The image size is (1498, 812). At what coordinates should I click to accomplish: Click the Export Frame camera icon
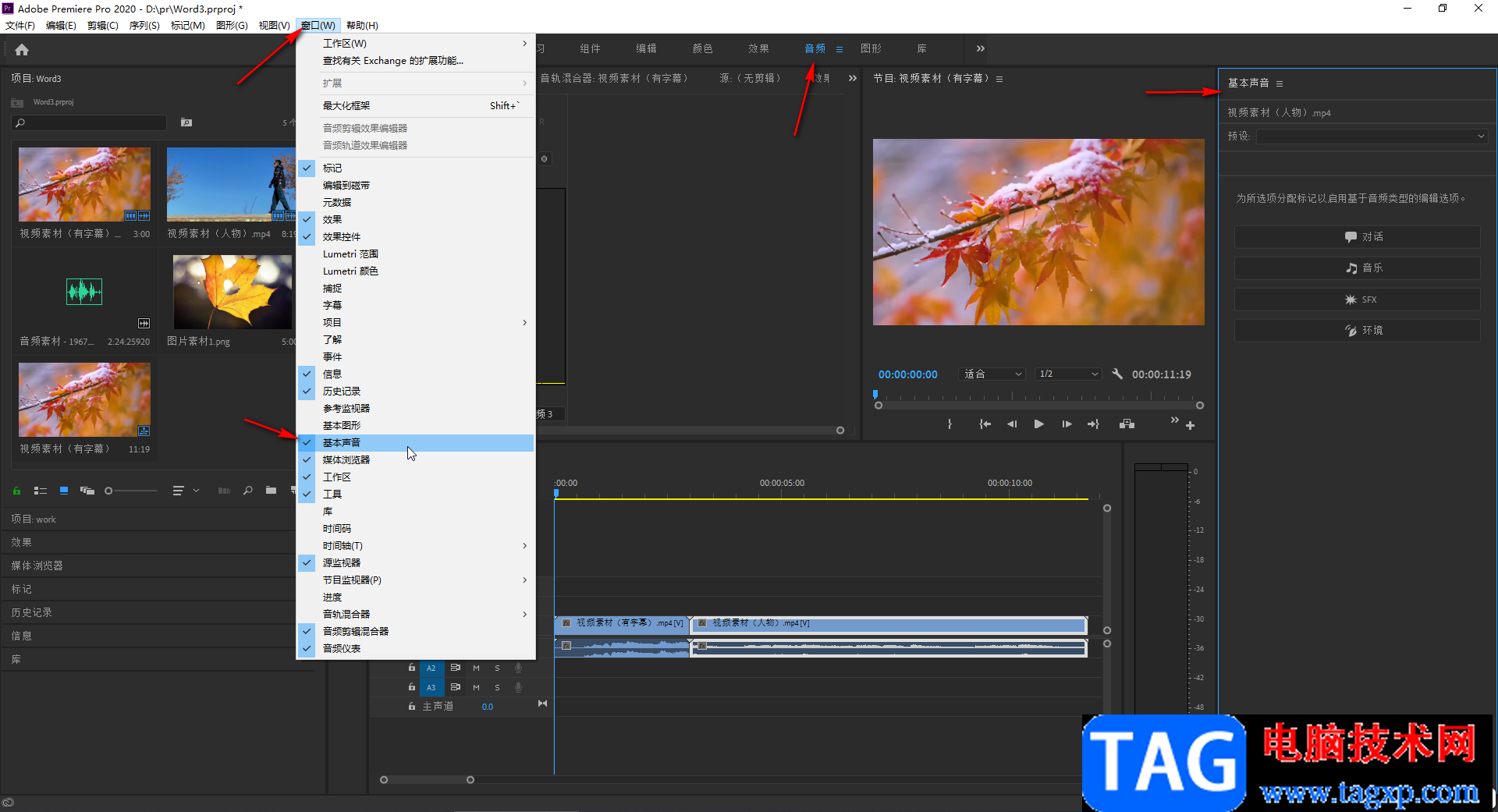click(1127, 424)
